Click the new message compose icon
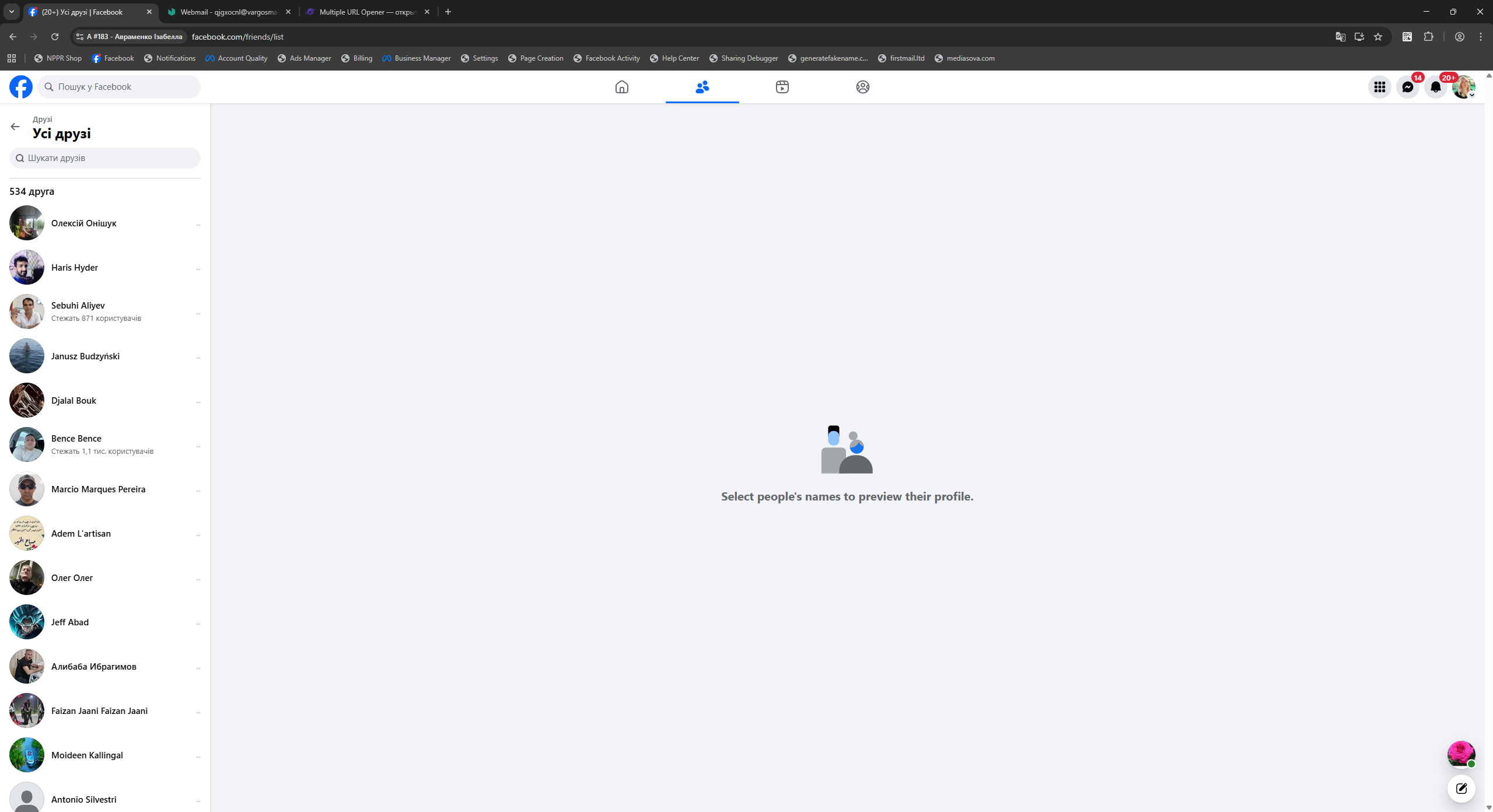 (x=1461, y=789)
